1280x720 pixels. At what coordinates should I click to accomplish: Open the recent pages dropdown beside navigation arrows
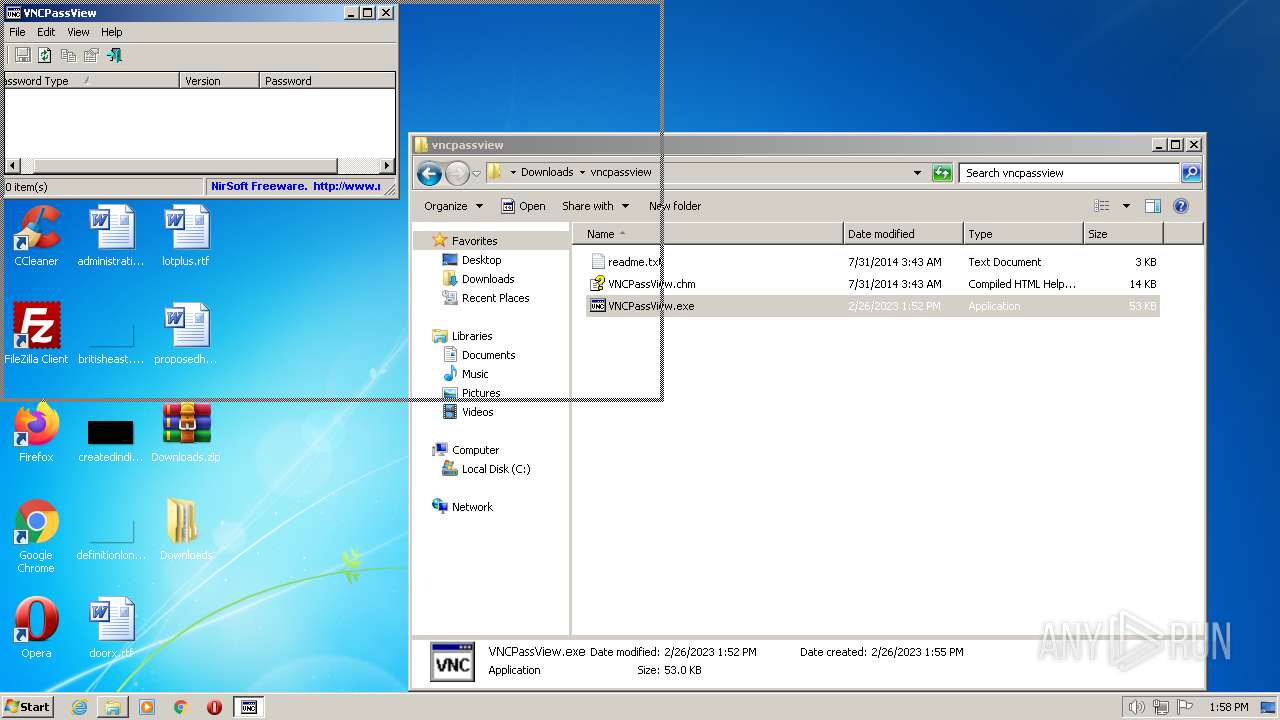[x=476, y=173]
